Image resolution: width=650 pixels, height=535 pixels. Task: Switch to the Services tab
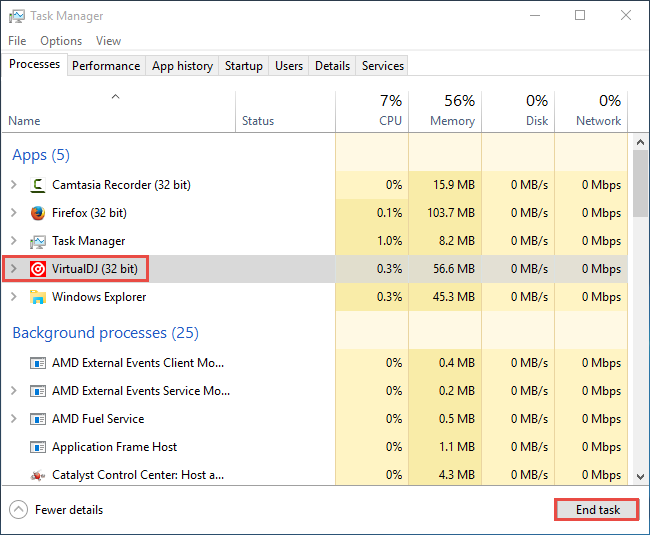383,66
